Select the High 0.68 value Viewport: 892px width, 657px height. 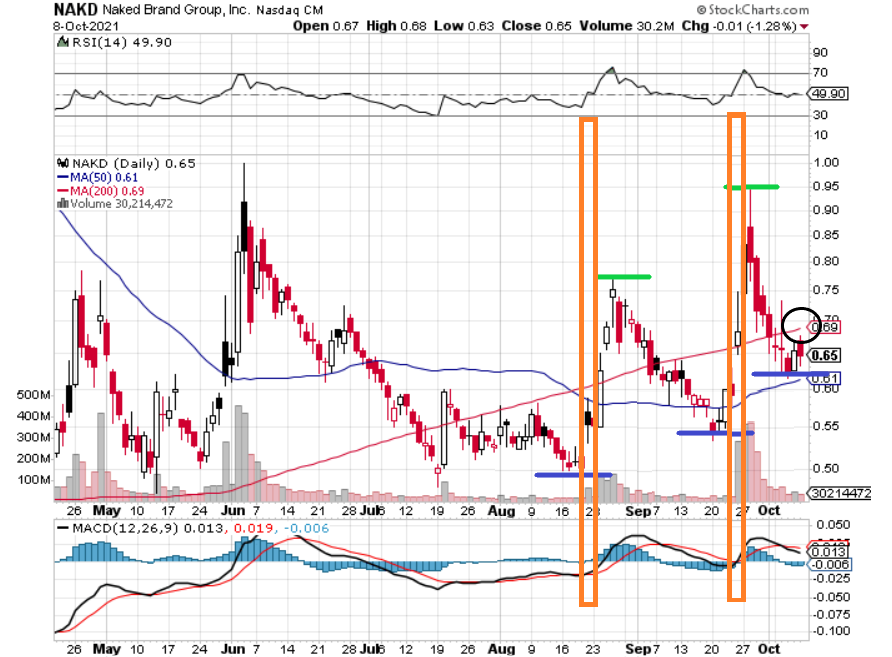(396, 26)
